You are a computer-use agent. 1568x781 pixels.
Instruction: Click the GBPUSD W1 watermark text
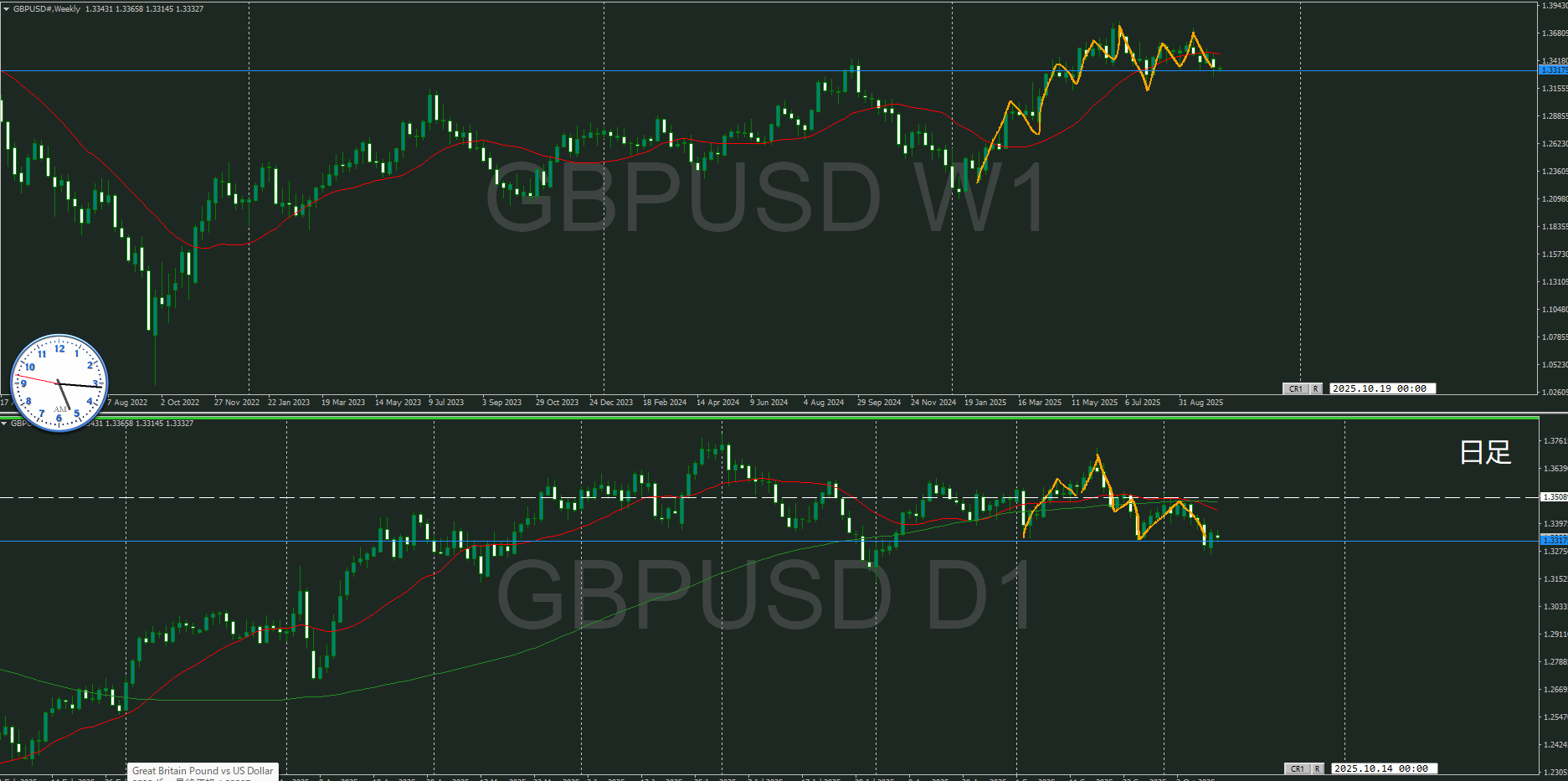point(764,198)
